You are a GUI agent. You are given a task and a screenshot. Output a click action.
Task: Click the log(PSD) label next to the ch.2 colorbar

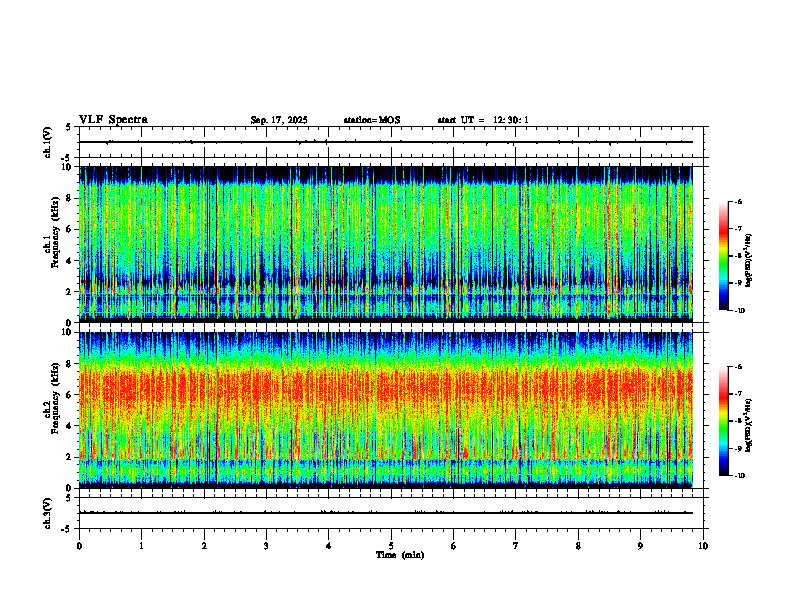(x=749, y=424)
